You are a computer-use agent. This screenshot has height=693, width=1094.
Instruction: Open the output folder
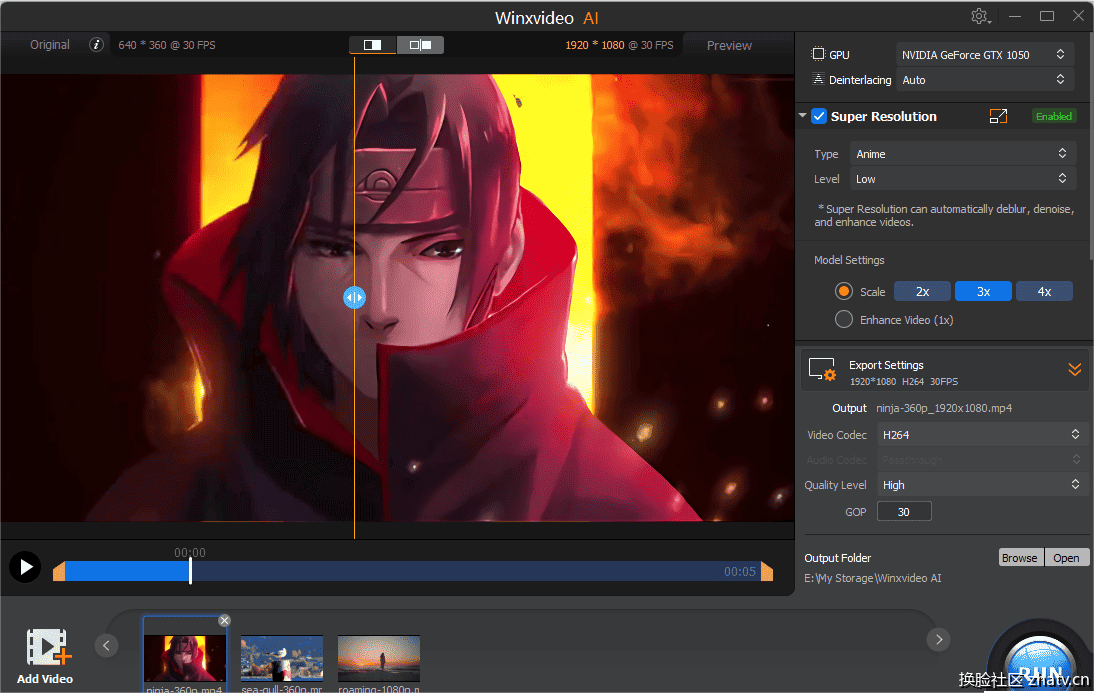click(x=1066, y=558)
